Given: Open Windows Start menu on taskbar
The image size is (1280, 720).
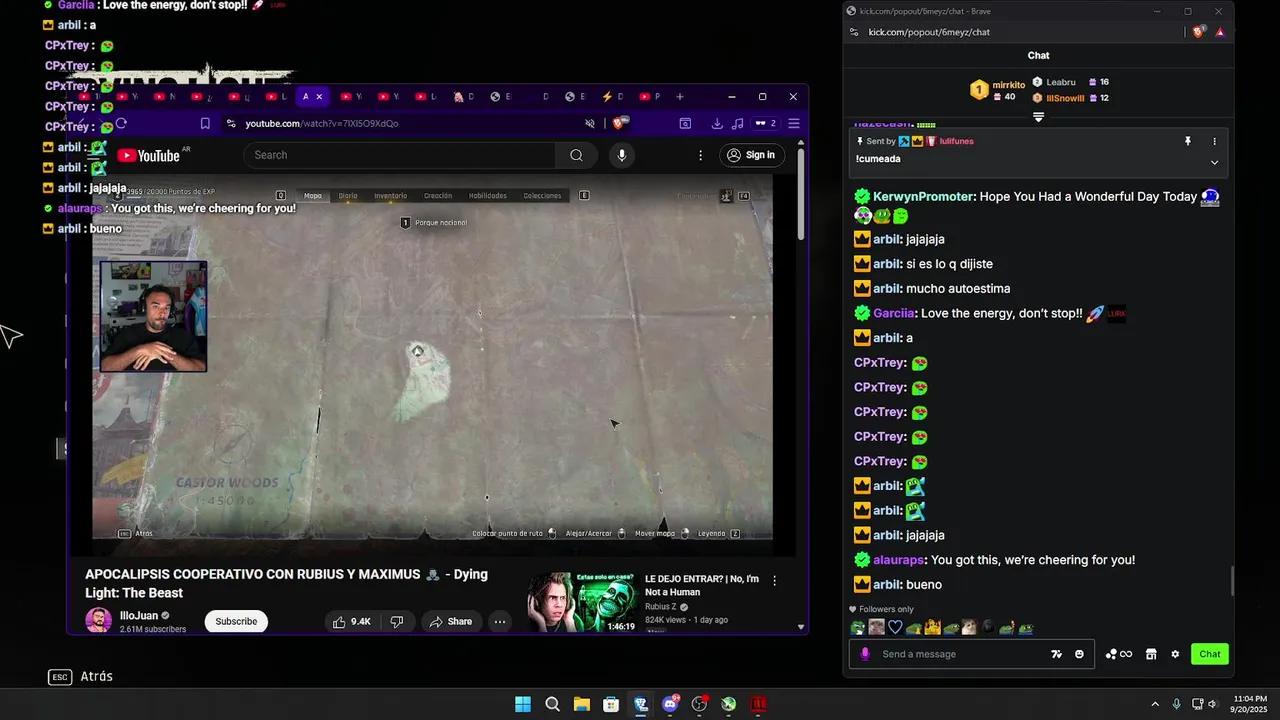Looking at the screenshot, I should 523,704.
